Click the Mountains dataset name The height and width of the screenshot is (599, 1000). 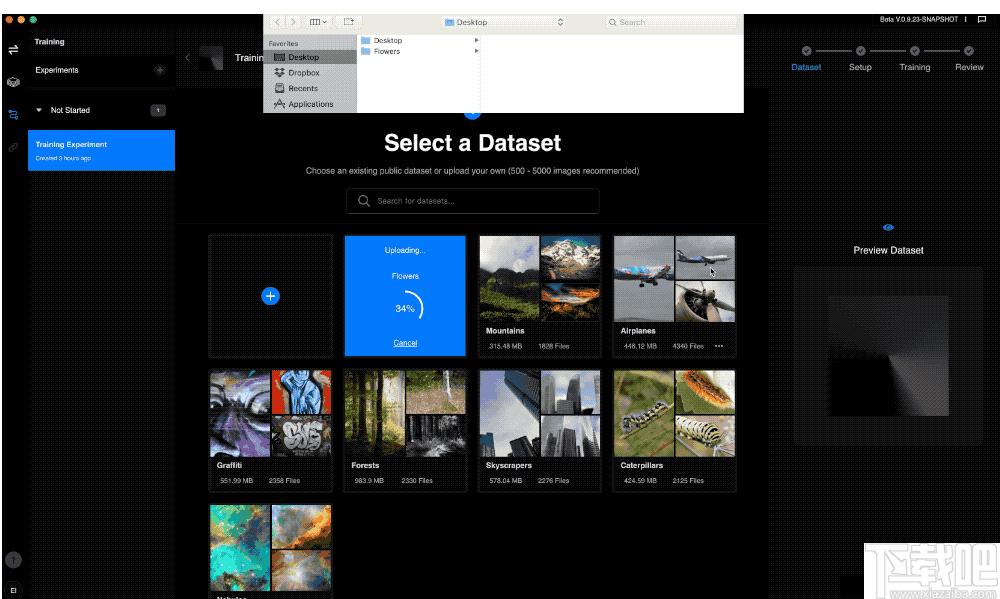pos(505,331)
